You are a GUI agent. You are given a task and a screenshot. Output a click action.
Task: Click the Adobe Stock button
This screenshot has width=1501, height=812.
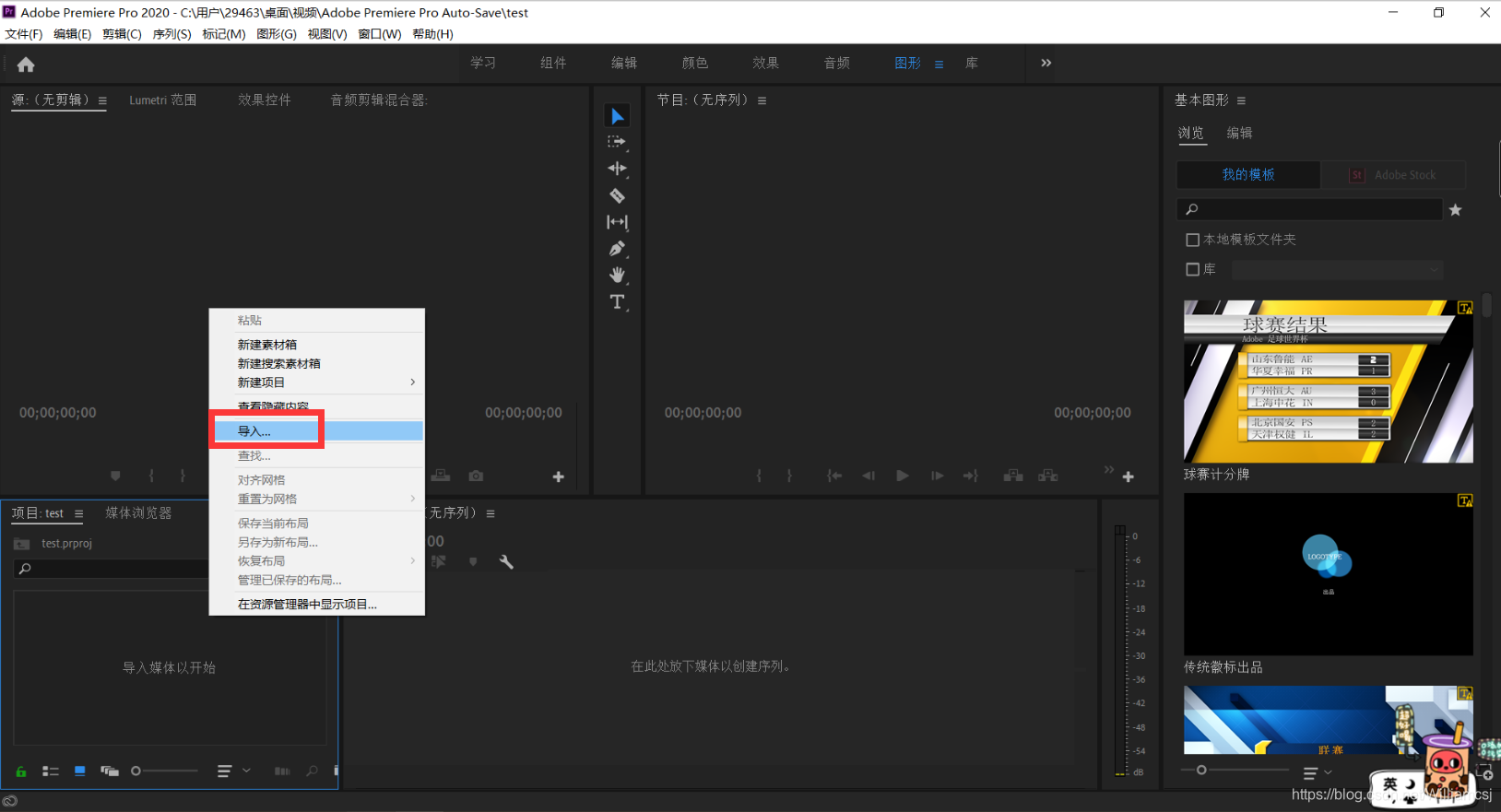[1393, 174]
